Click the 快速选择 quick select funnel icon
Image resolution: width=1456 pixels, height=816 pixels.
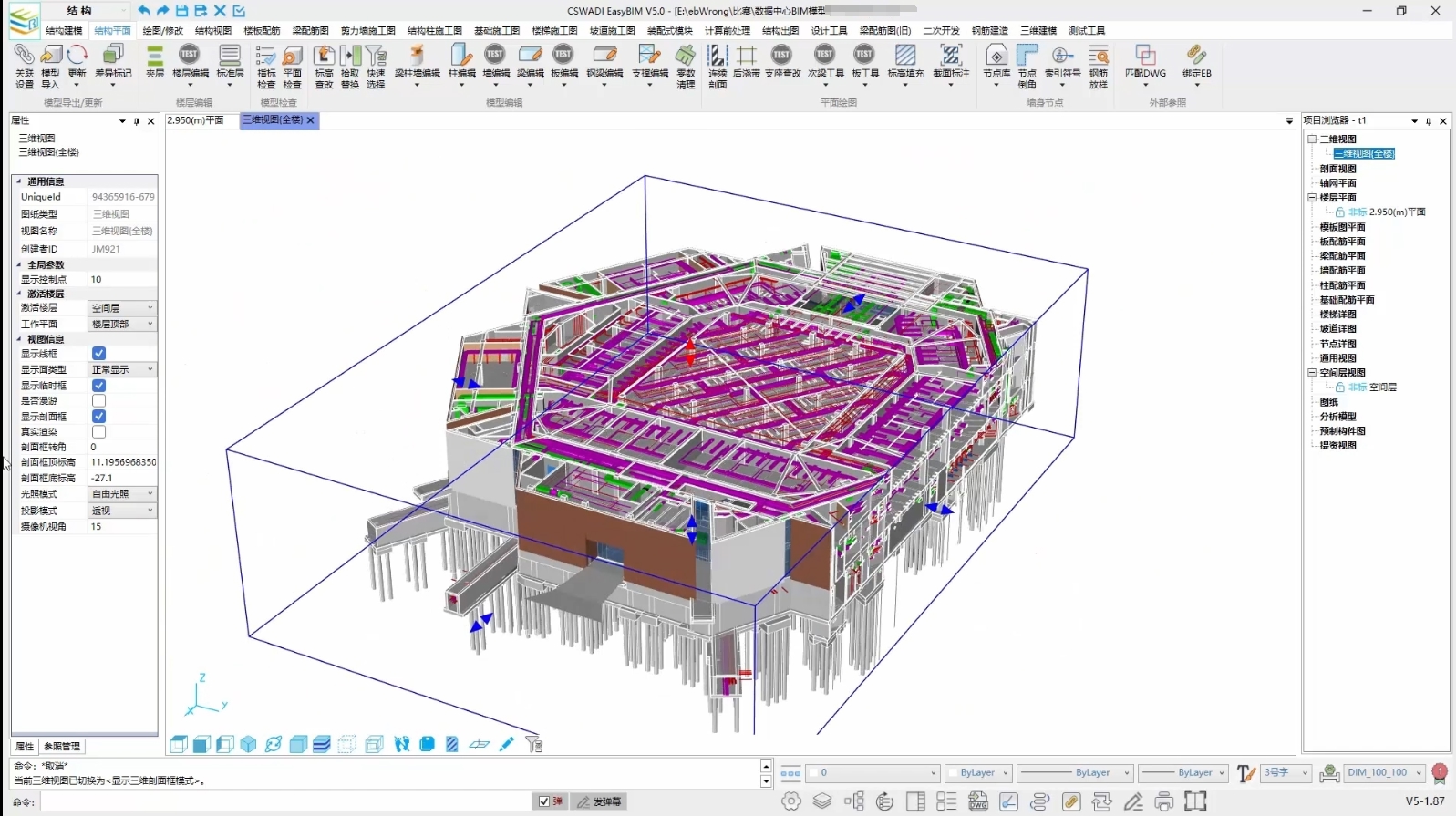376,57
